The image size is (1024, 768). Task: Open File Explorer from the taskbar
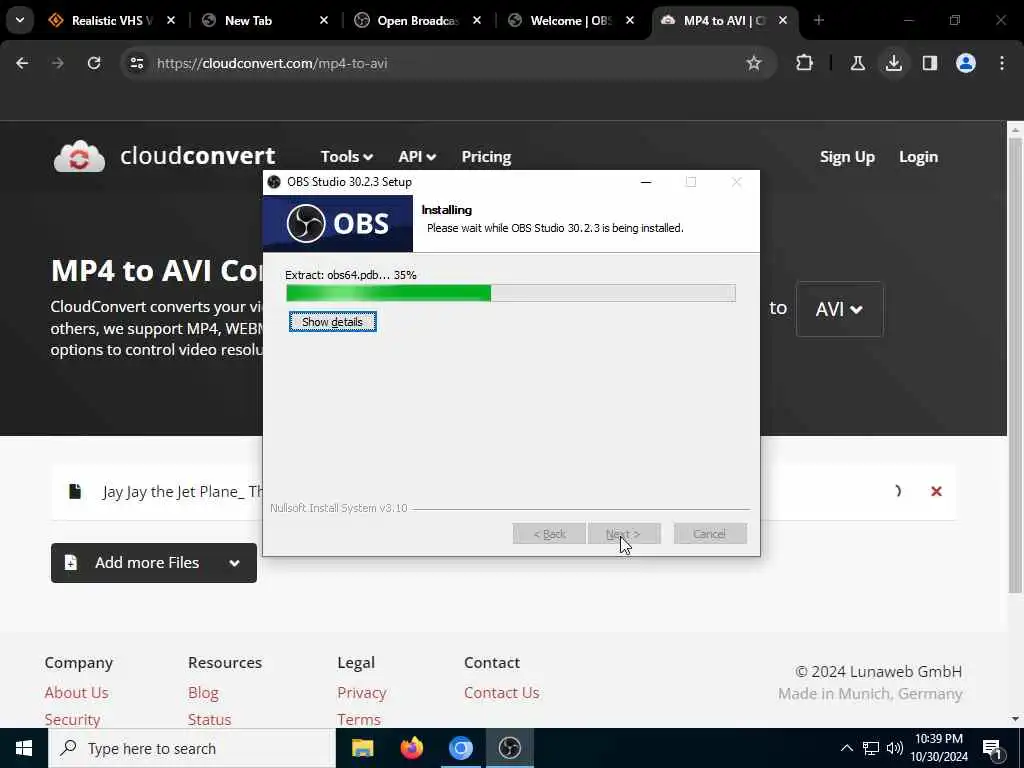(362, 748)
